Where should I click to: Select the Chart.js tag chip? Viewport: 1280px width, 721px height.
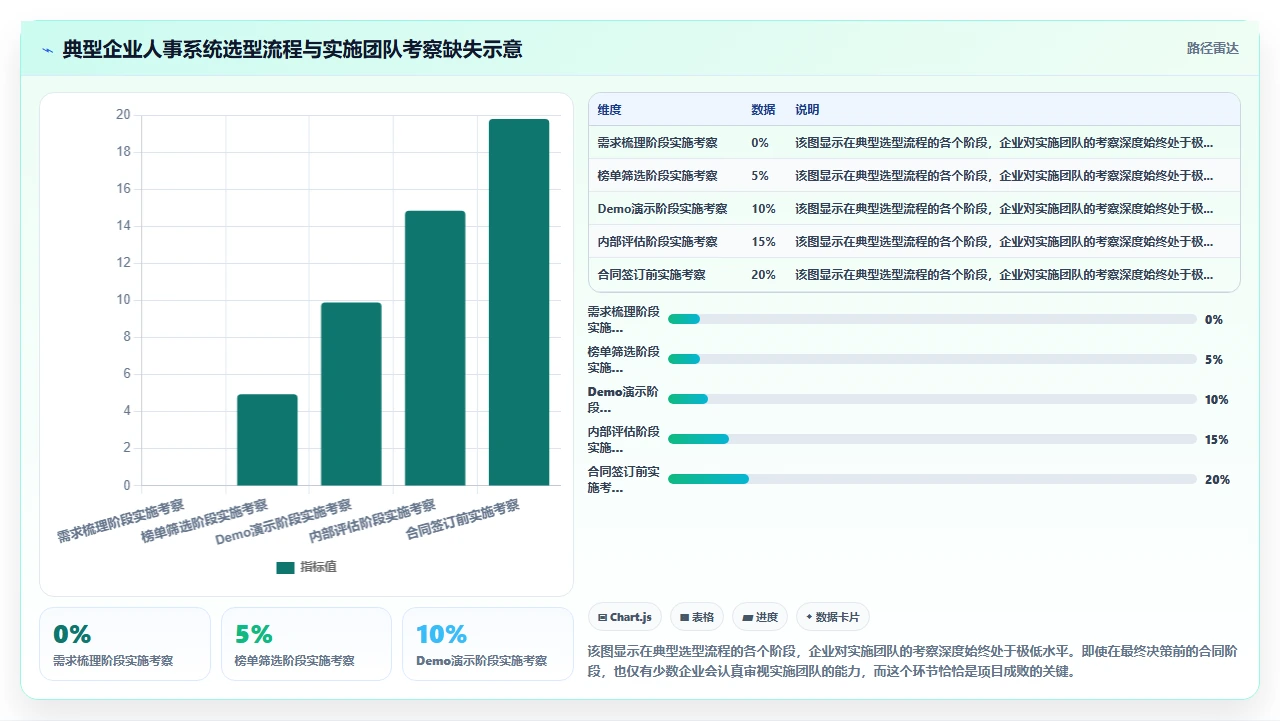pyautogui.click(x=624, y=617)
